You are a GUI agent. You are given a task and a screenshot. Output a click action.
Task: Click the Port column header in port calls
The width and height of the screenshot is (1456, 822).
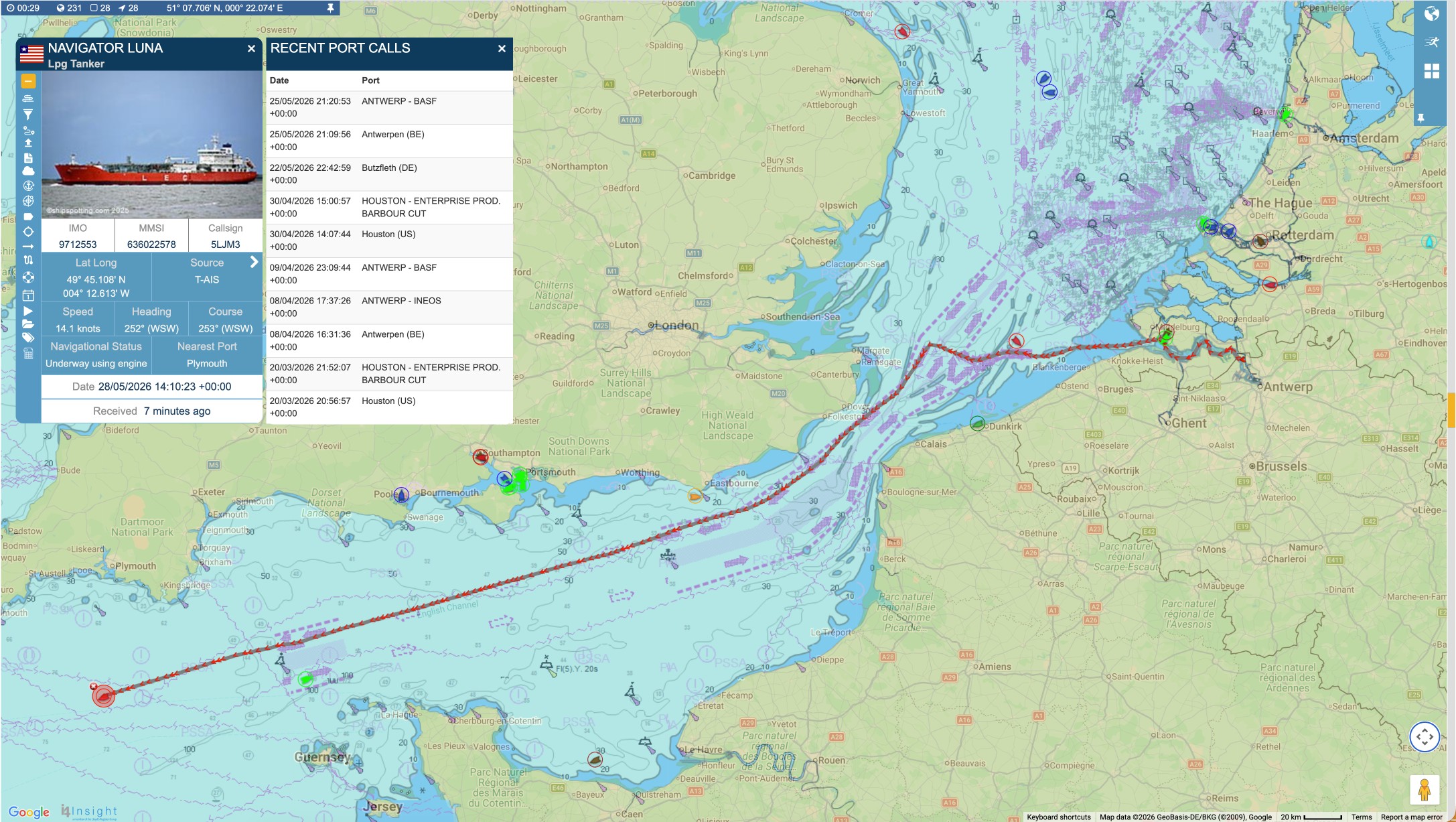(370, 80)
